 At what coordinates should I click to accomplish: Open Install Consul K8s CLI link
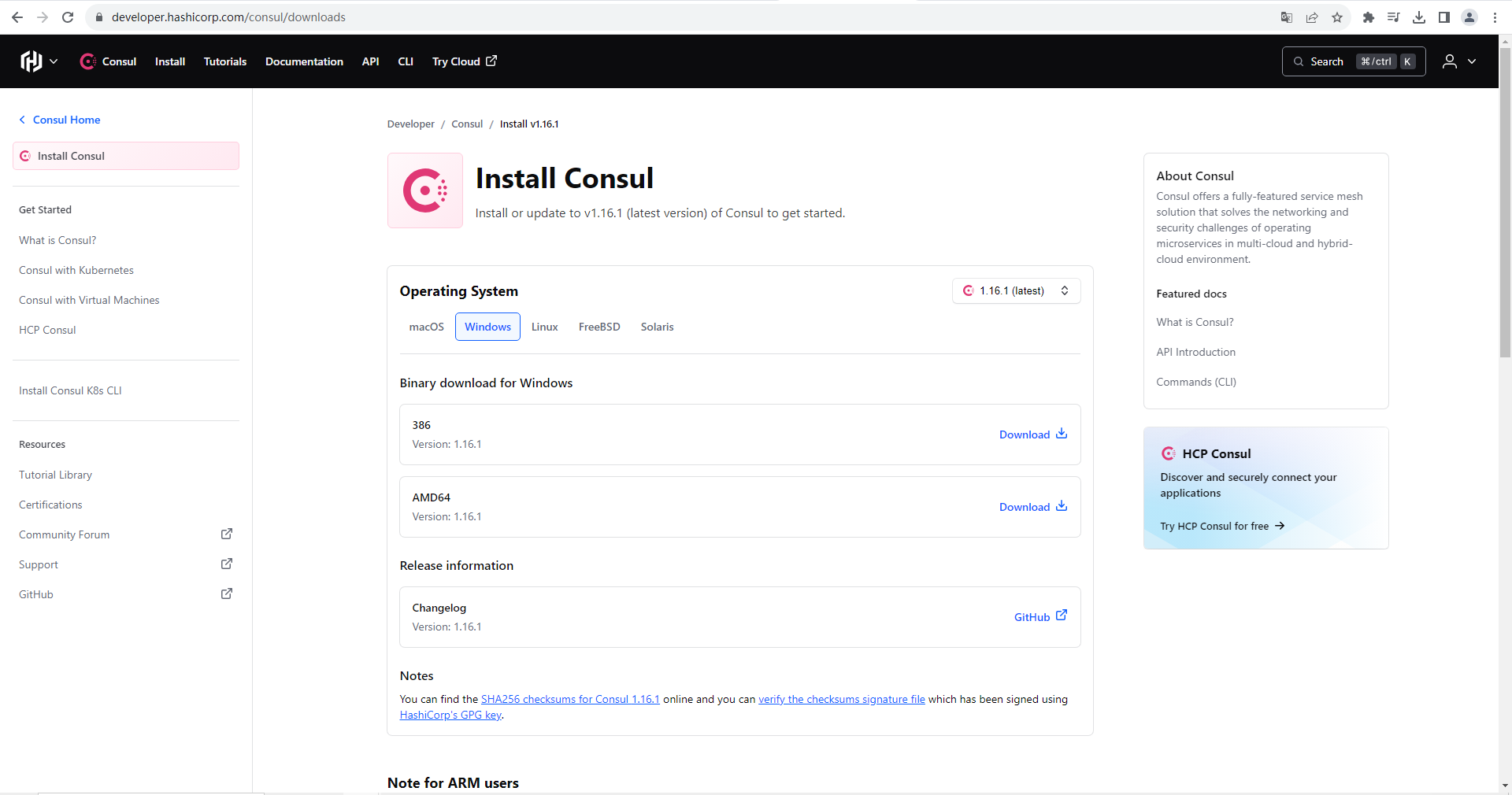click(70, 390)
